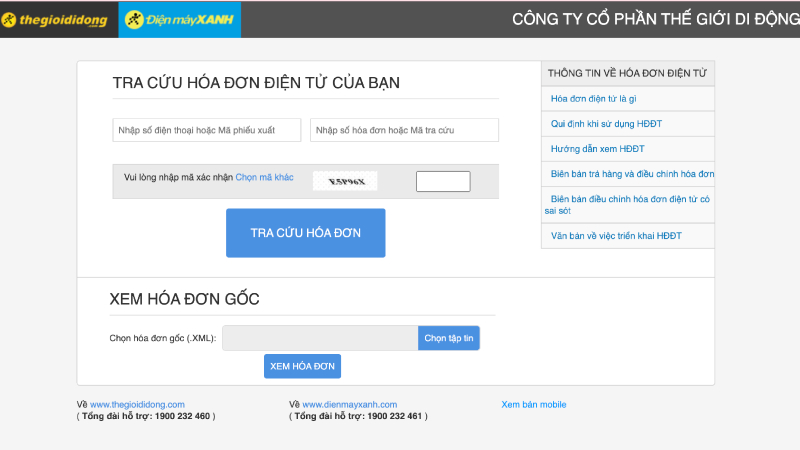Viewport: 800px width, 450px height.
Task: Click the XML file path field
Action: coord(320,338)
